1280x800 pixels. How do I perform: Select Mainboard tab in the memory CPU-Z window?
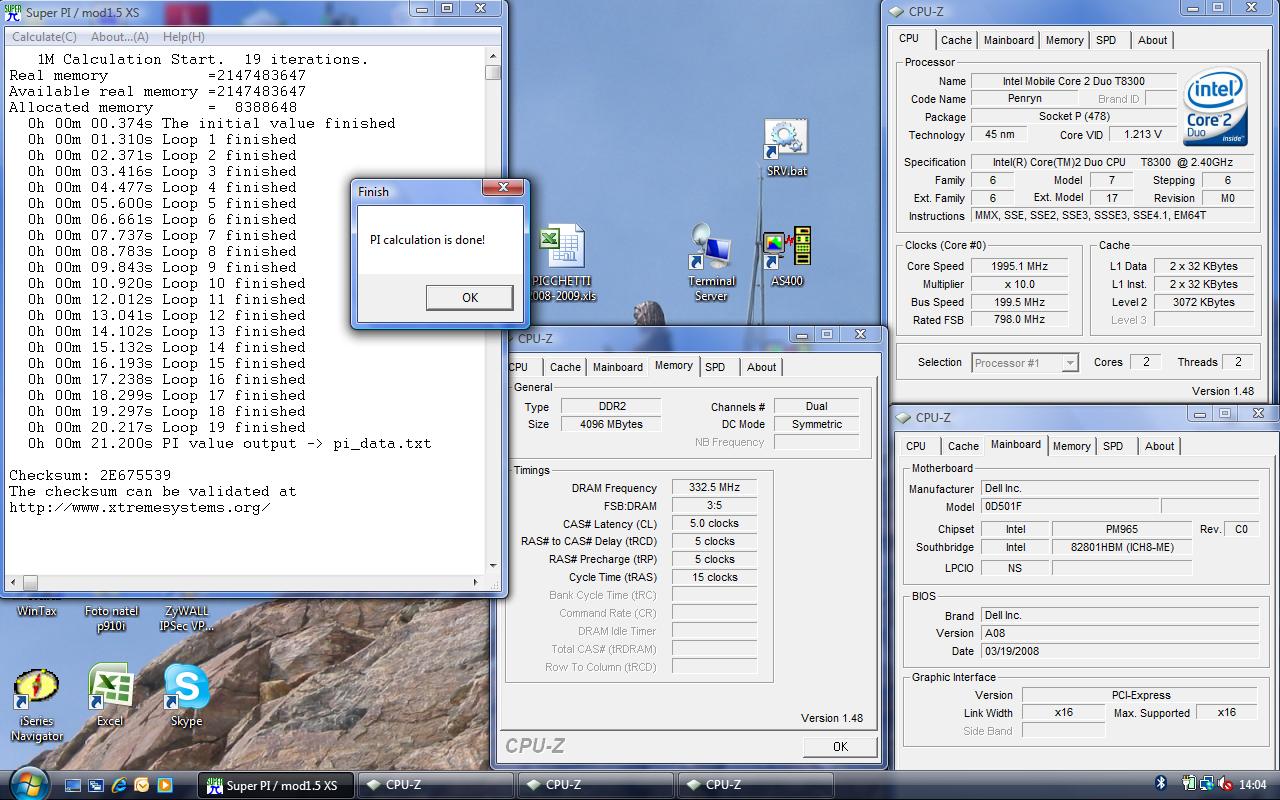[x=618, y=367]
